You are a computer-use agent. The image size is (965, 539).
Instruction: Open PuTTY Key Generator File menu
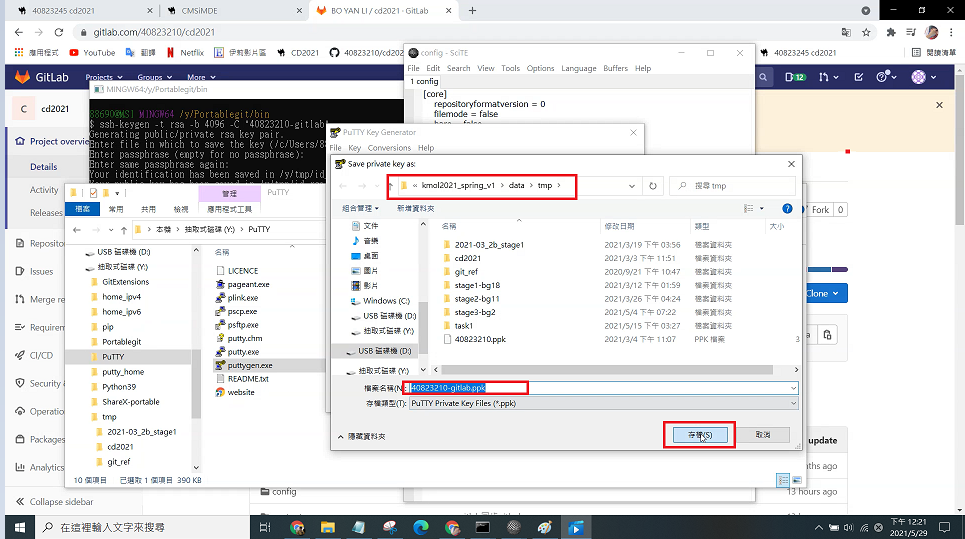335,148
